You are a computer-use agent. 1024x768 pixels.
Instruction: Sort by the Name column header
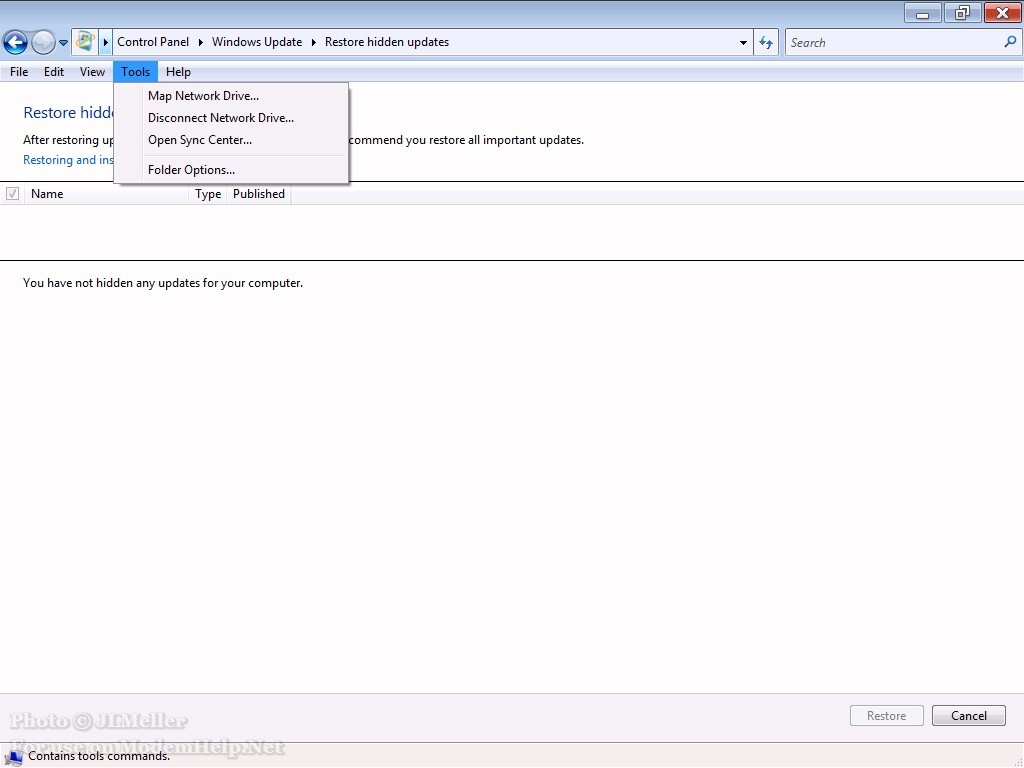coord(106,194)
